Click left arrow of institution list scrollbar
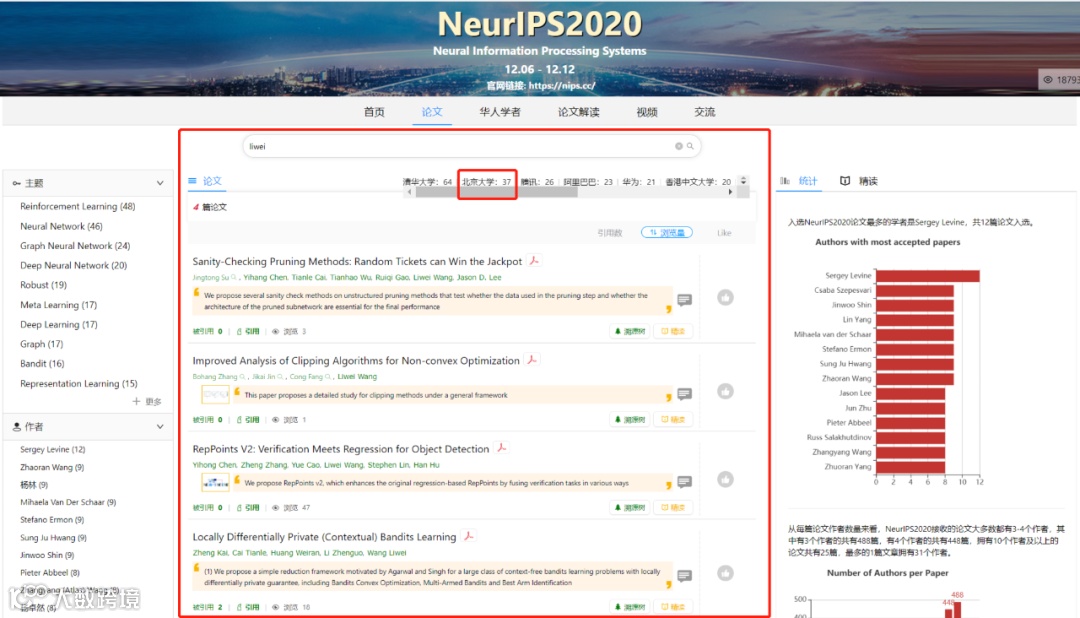The image size is (1080, 618). click(x=410, y=192)
